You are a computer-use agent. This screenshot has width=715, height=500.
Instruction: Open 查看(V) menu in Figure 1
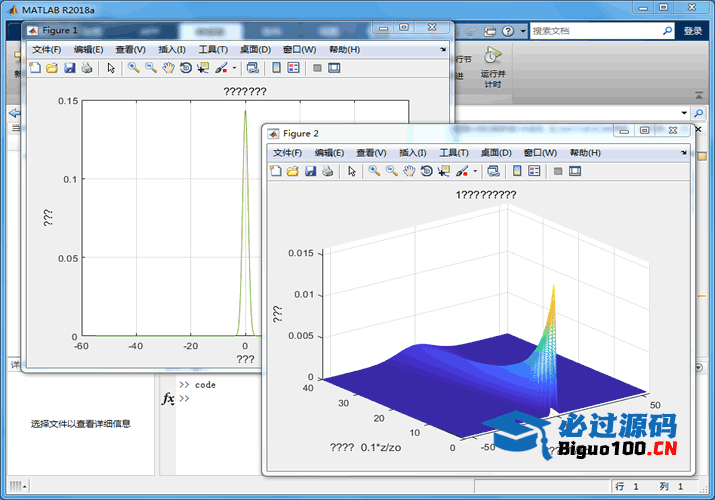pyautogui.click(x=130, y=49)
